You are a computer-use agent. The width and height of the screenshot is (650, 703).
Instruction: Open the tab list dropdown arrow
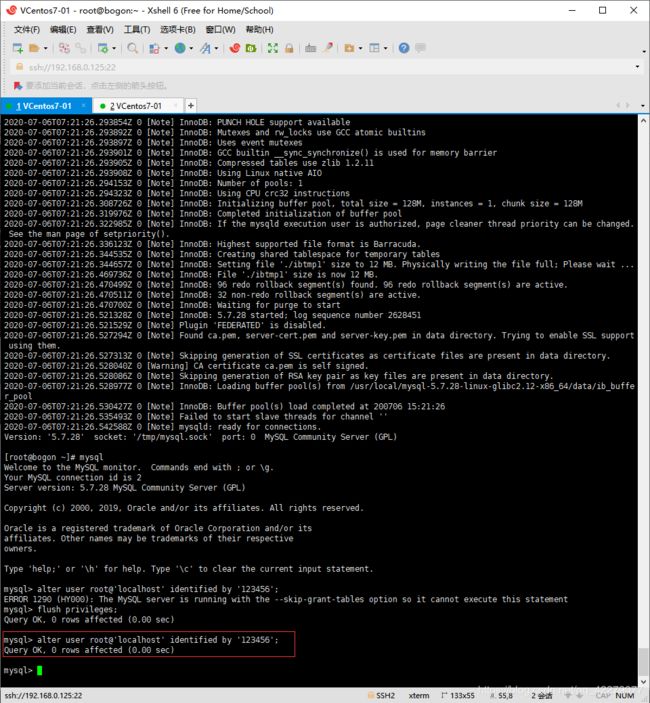coord(642,106)
